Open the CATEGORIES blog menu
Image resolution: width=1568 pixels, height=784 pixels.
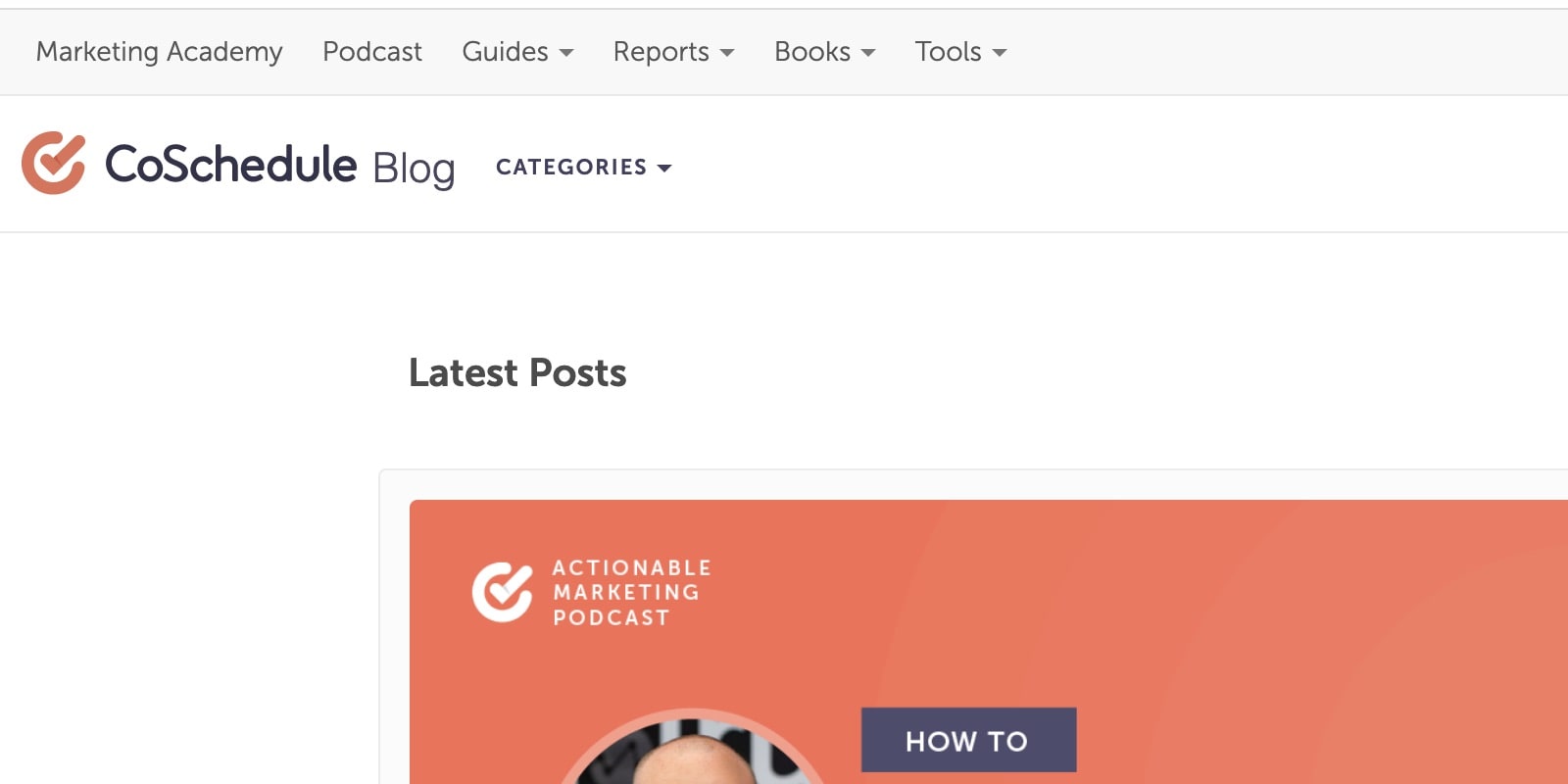coord(571,167)
